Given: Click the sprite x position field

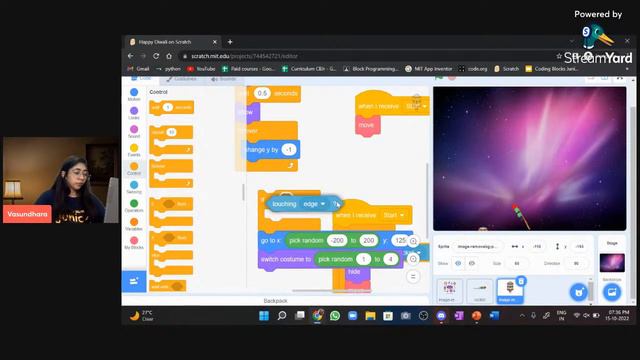Looking at the screenshot, I should [x=537, y=247].
